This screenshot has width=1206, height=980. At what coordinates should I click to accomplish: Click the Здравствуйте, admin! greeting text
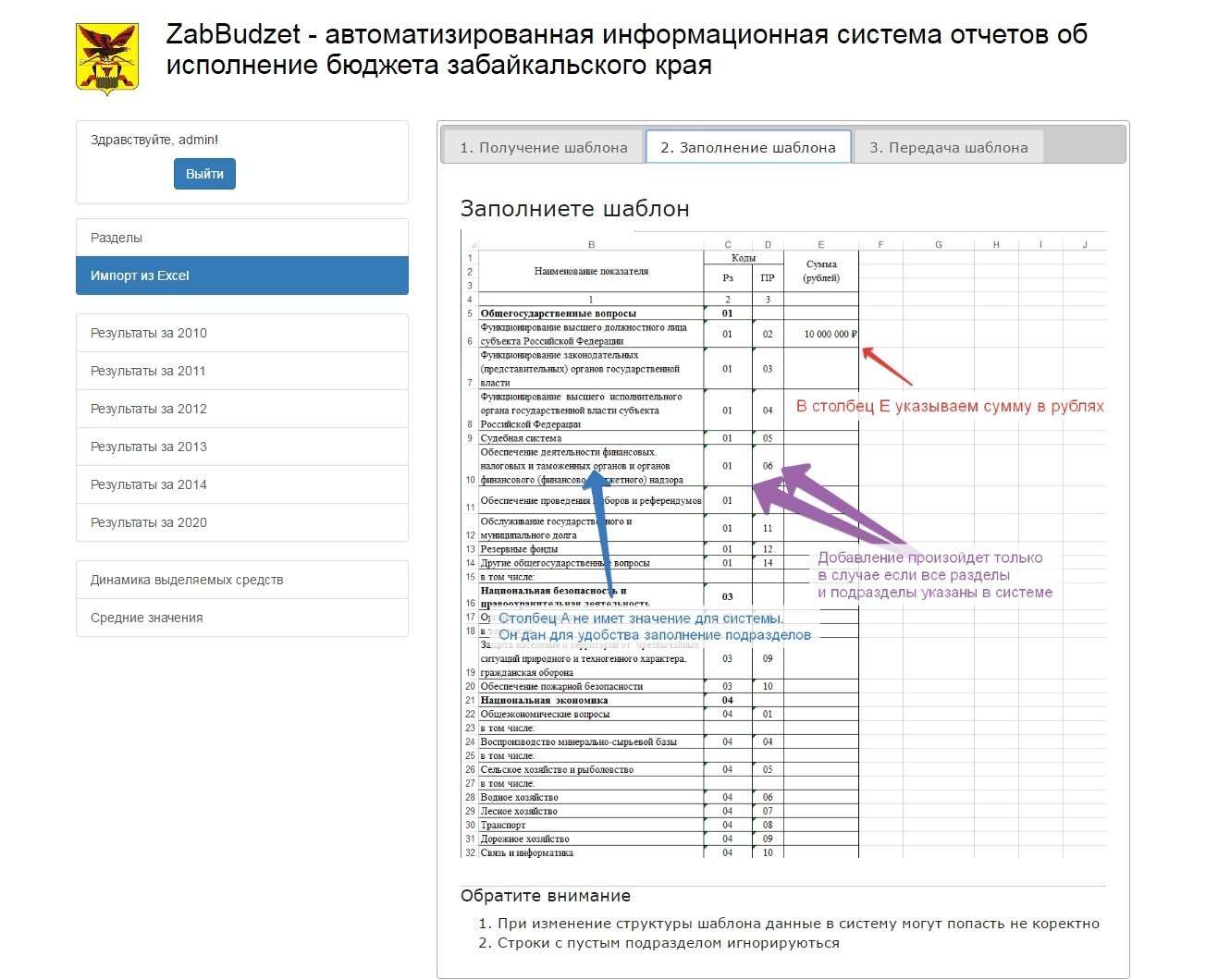click(x=154, y=140)
